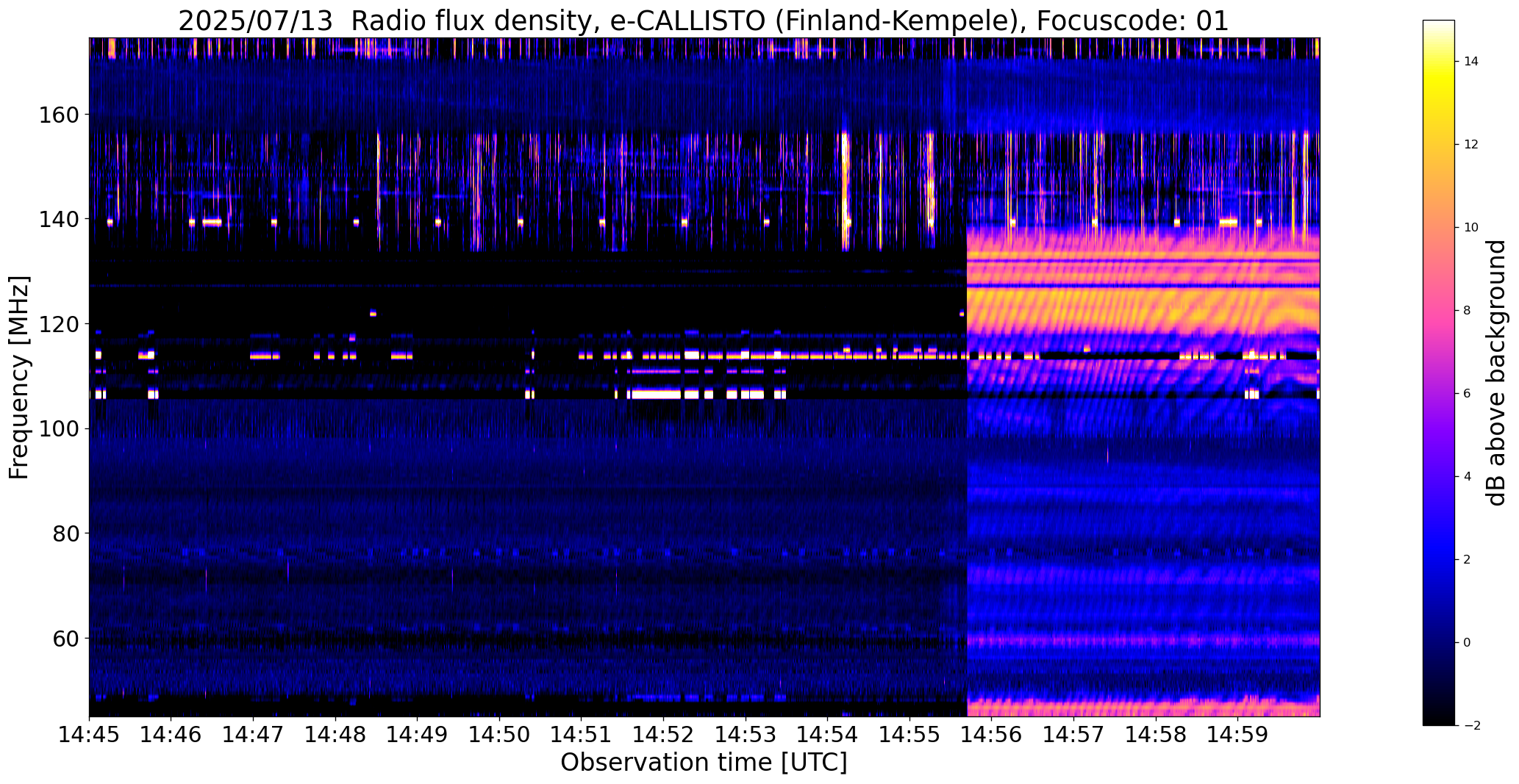This screenshot has height=784, width=1519.
Task: Click the 80 MHz frequency tick label
Action: point(66,533)
